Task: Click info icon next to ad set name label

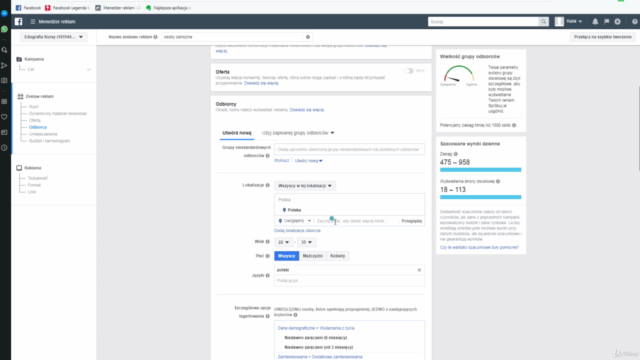Action: (x=156, y=37)
